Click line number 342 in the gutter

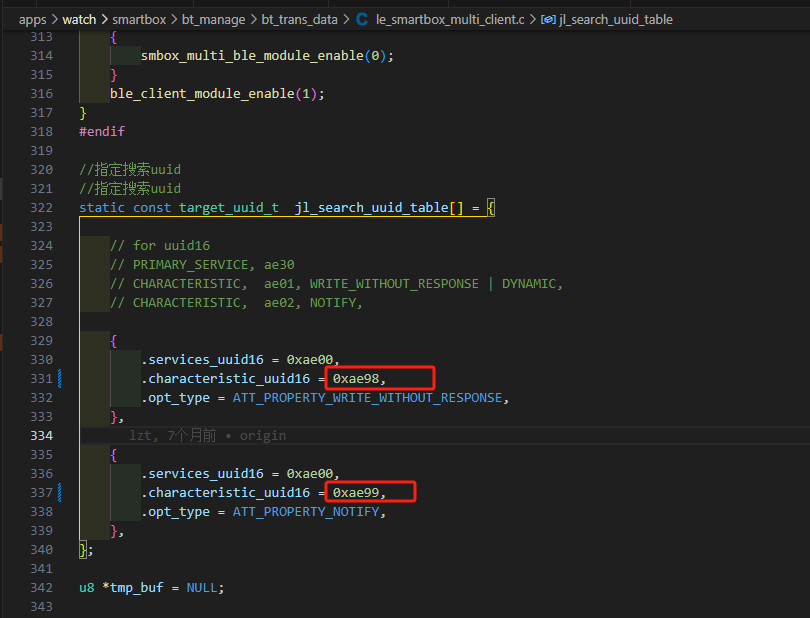pyautogui.click(x=41, y=588)
